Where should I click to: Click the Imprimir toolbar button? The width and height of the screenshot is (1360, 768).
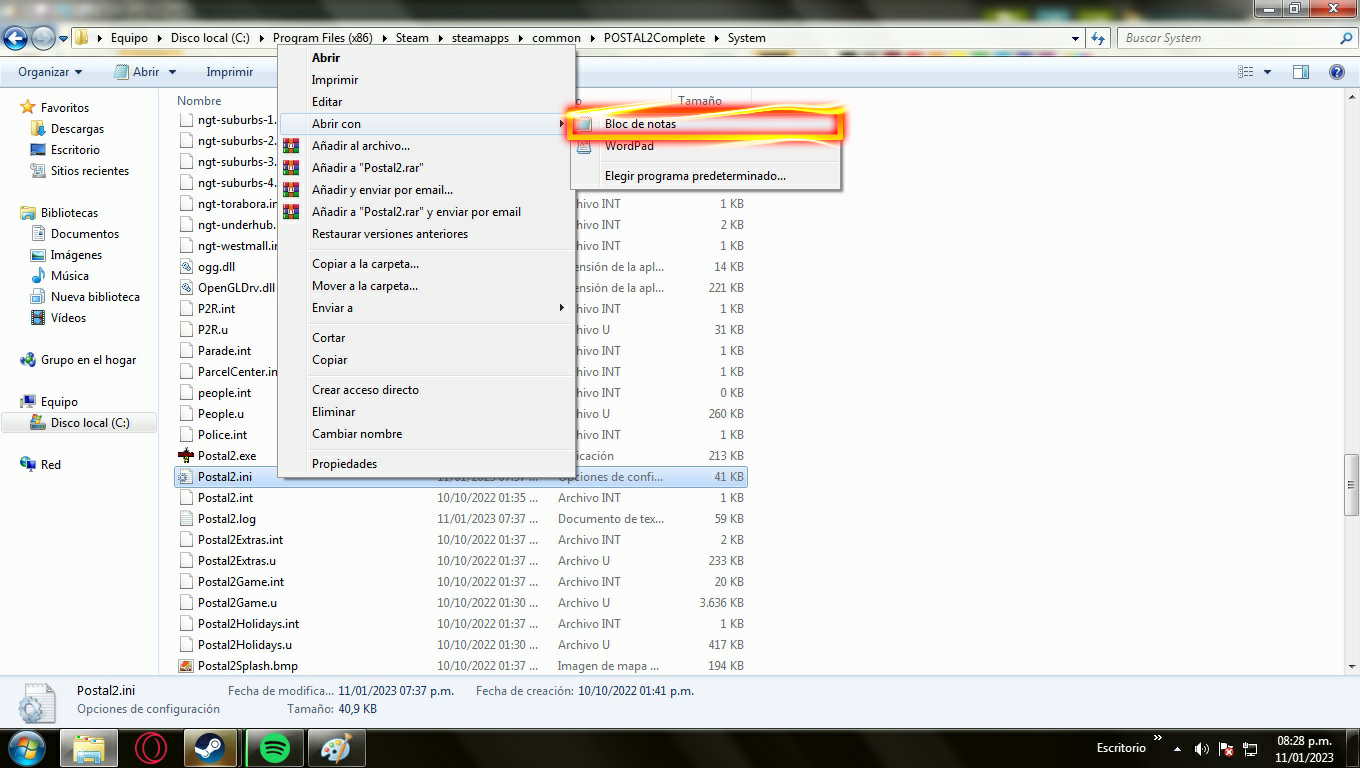229,72
